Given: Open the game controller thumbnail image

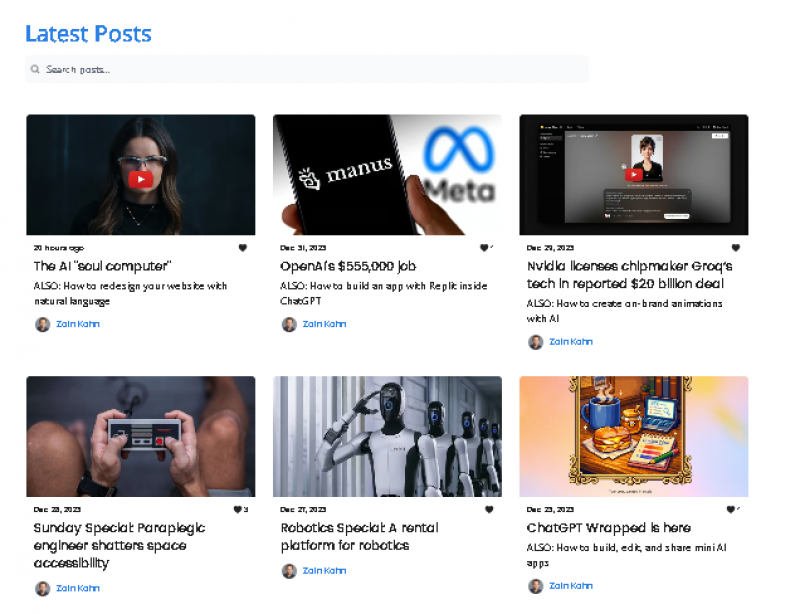Looking at the screenshot, I should pyautogui.click(x=140, y=437).
